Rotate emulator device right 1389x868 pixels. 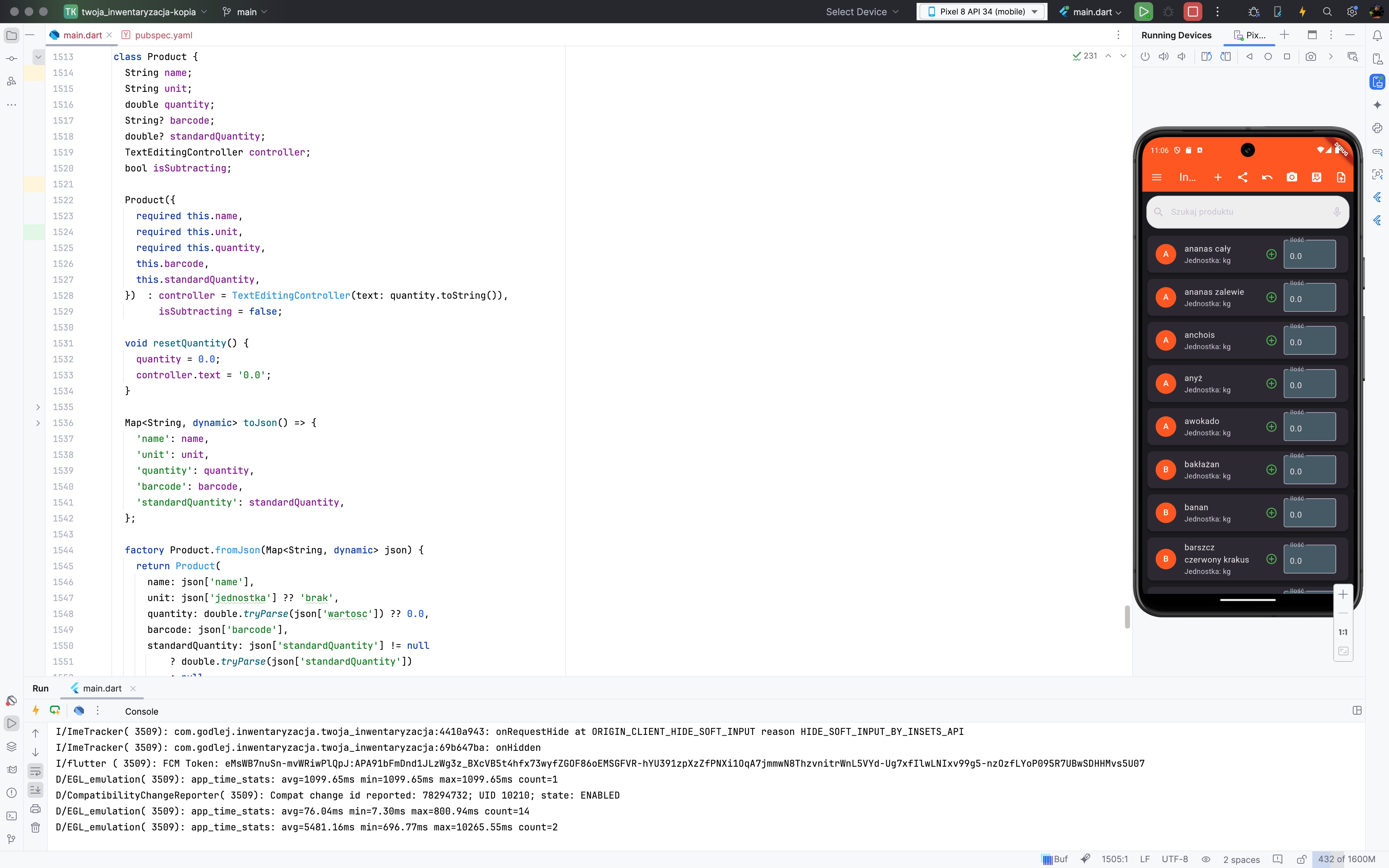coord(1226,56)
